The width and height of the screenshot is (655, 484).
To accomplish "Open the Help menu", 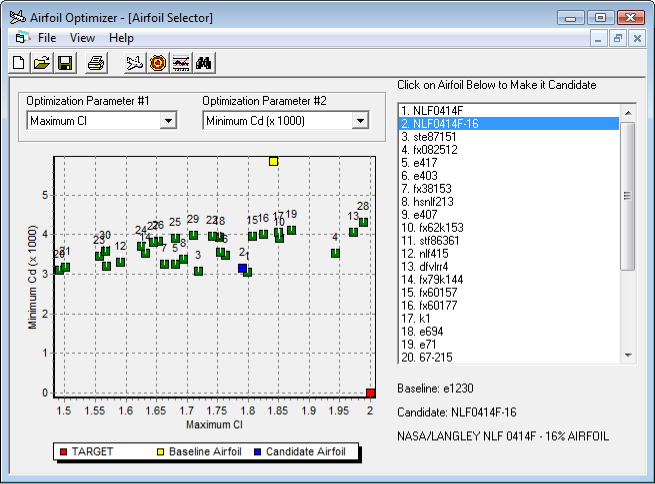I will 121,38.
